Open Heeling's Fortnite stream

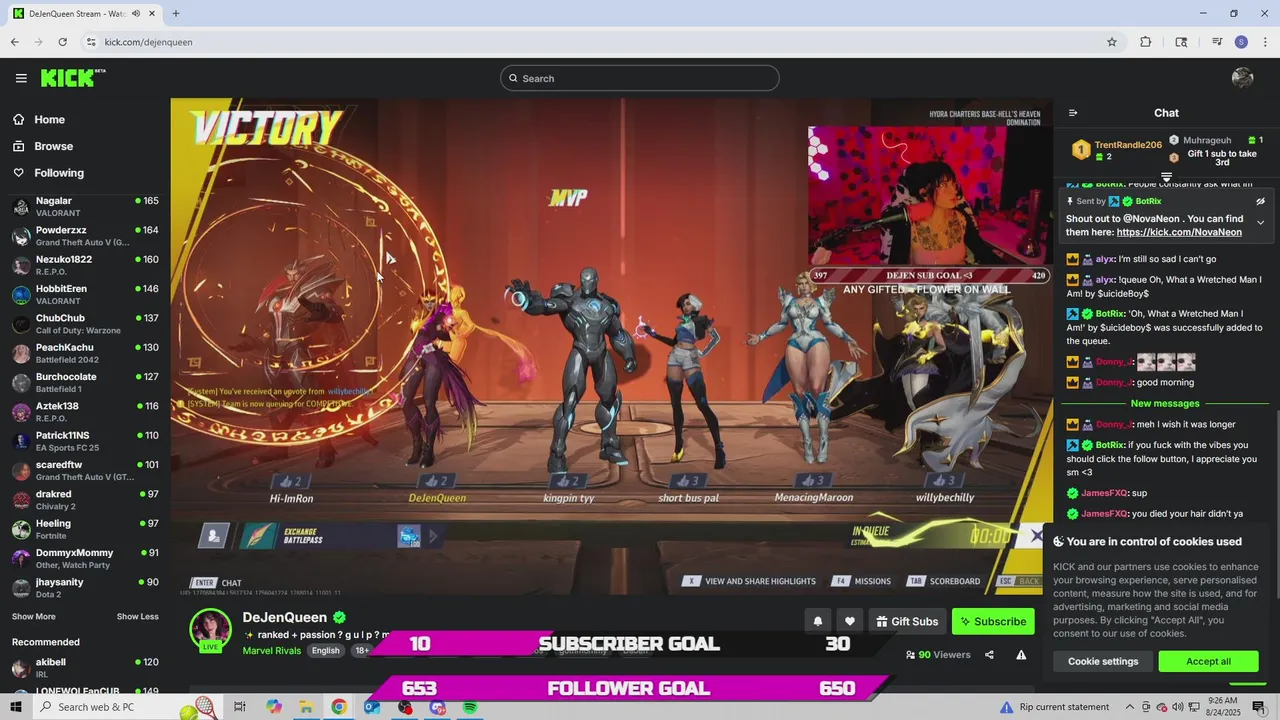85,529
